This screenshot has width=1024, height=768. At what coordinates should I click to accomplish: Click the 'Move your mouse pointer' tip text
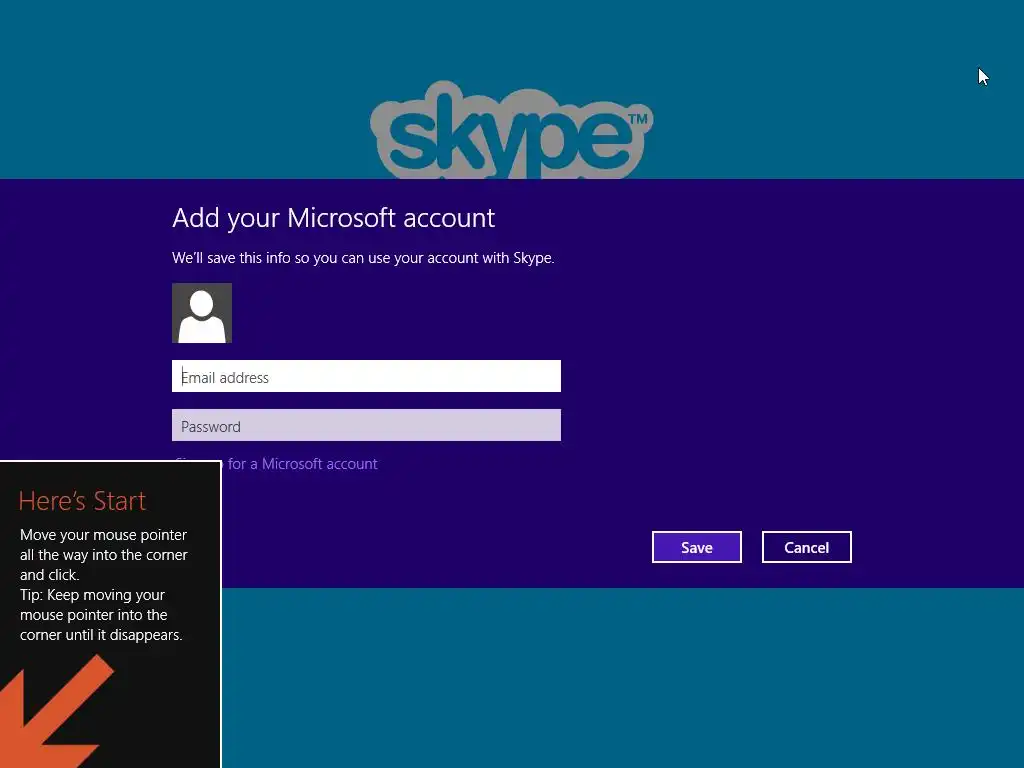click(103, 584)
